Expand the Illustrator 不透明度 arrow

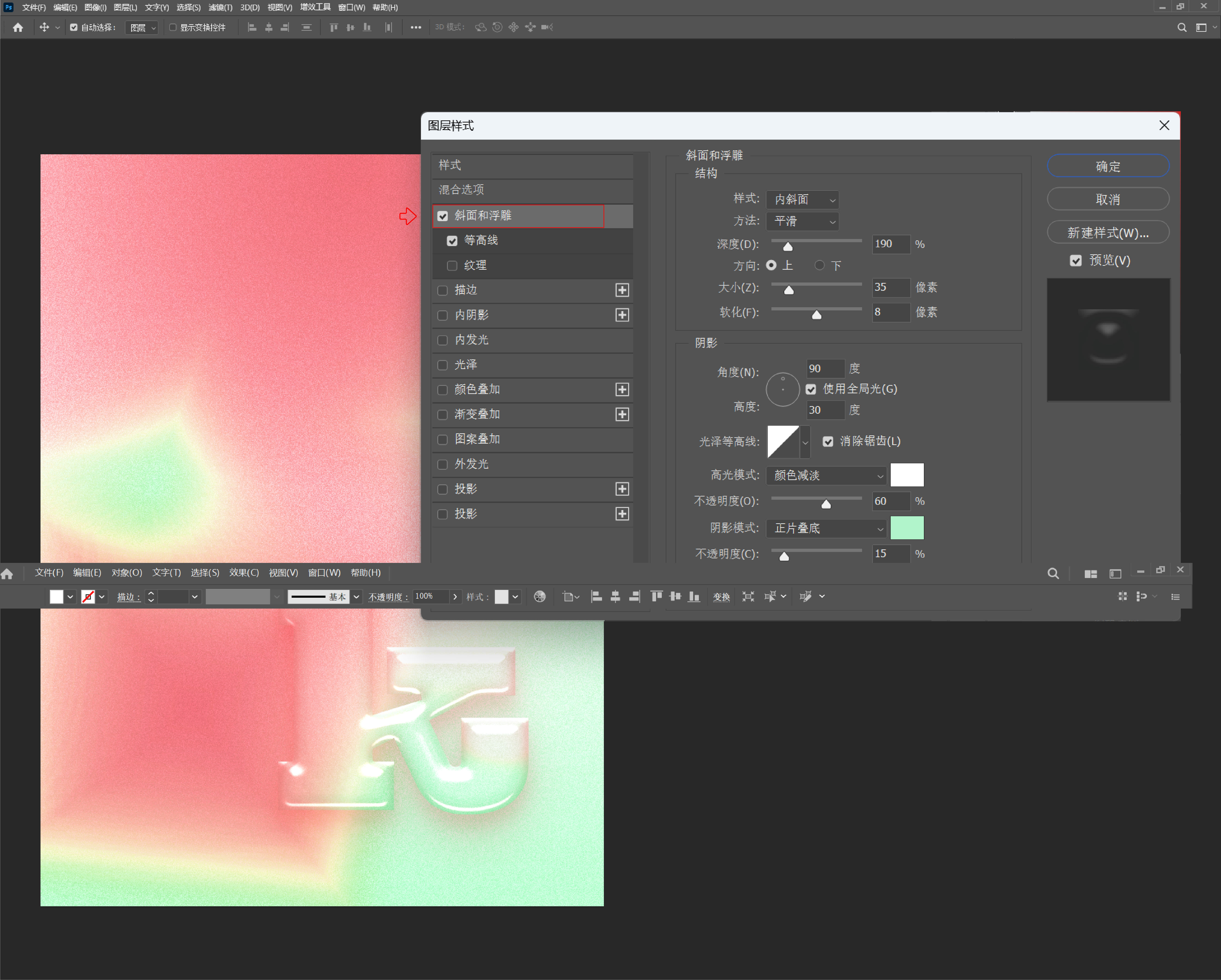(455, 597)
